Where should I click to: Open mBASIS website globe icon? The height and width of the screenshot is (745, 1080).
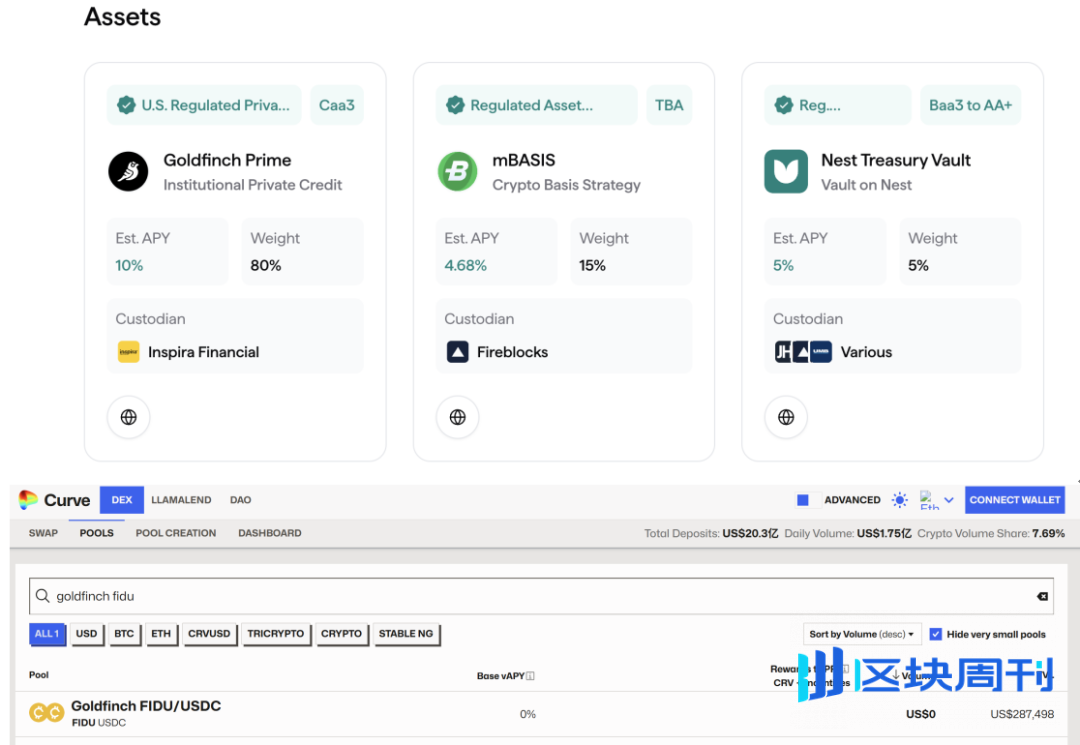pyautogui.click(x=457, y=417)
